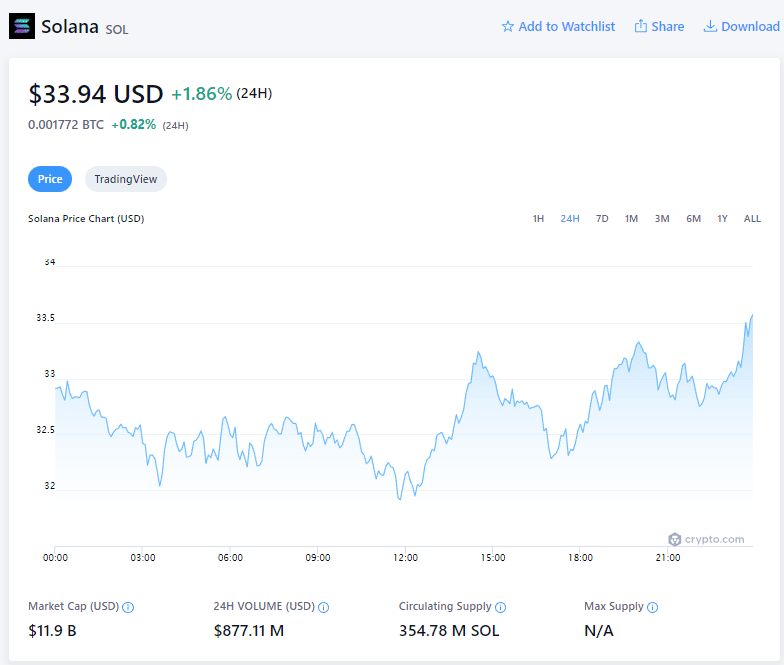This screenshot has width=784, height=665.
Task: Click the 354.78 M SOL supply value
Action: tap(449, 631)
